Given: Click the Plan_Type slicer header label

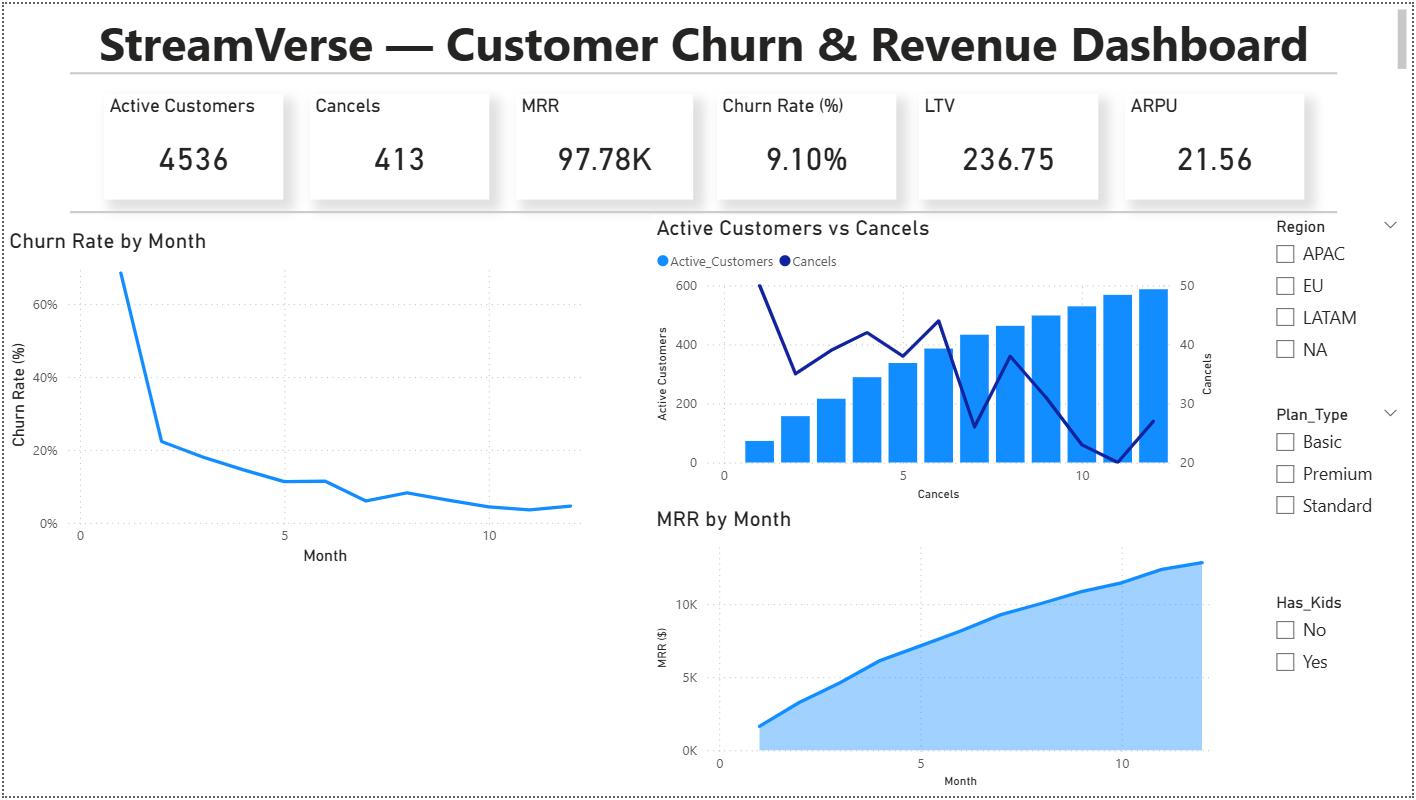Looking at the screenshot, I should [1312, 415].
